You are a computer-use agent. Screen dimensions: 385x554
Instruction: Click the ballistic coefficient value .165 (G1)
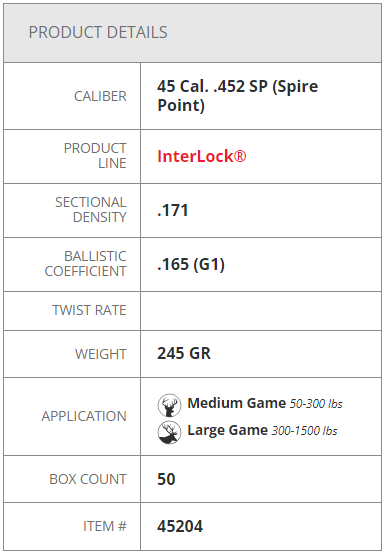[x=191, y=264]
